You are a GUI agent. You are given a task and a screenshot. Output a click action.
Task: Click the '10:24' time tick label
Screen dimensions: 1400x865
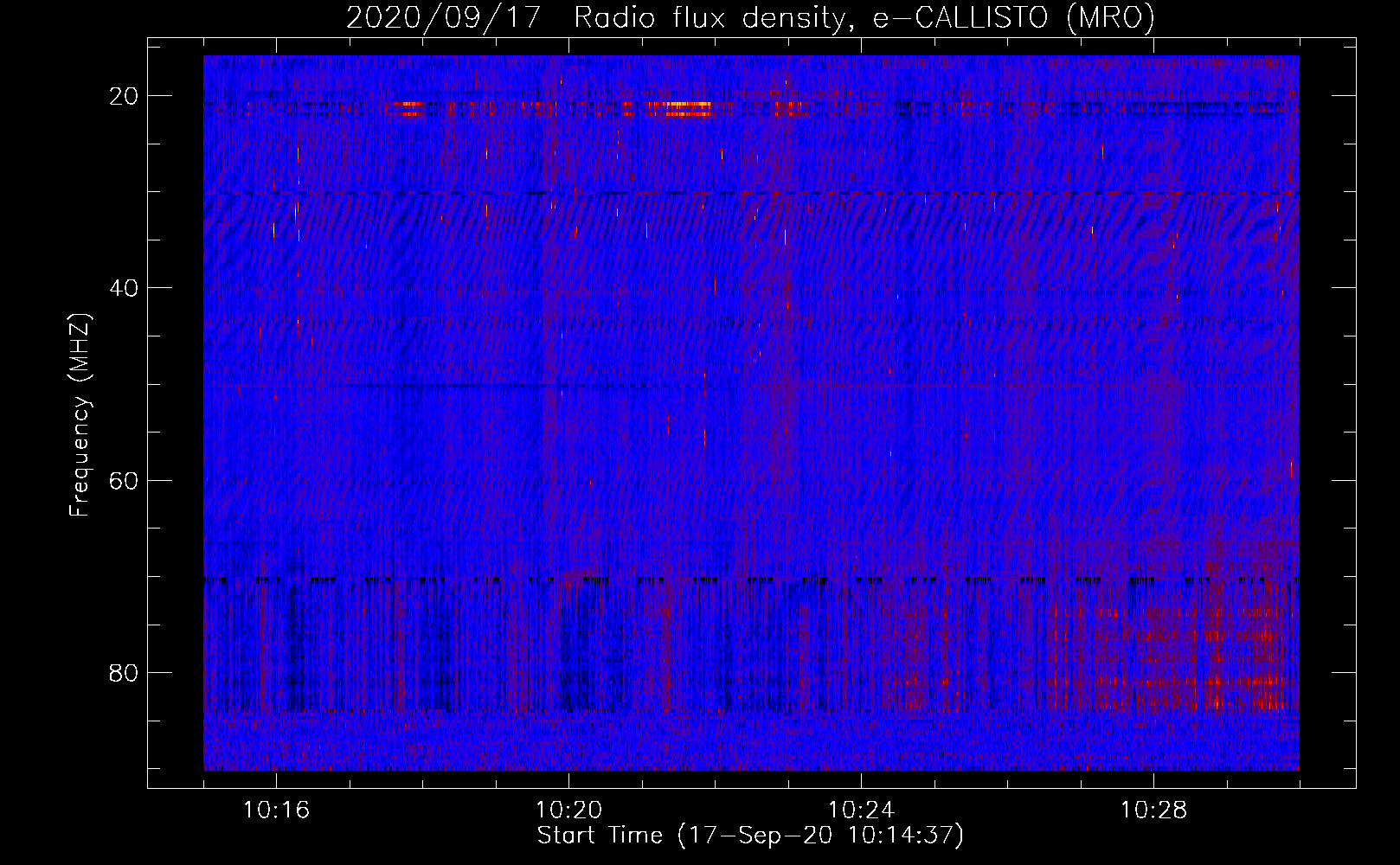coord(861,811)
